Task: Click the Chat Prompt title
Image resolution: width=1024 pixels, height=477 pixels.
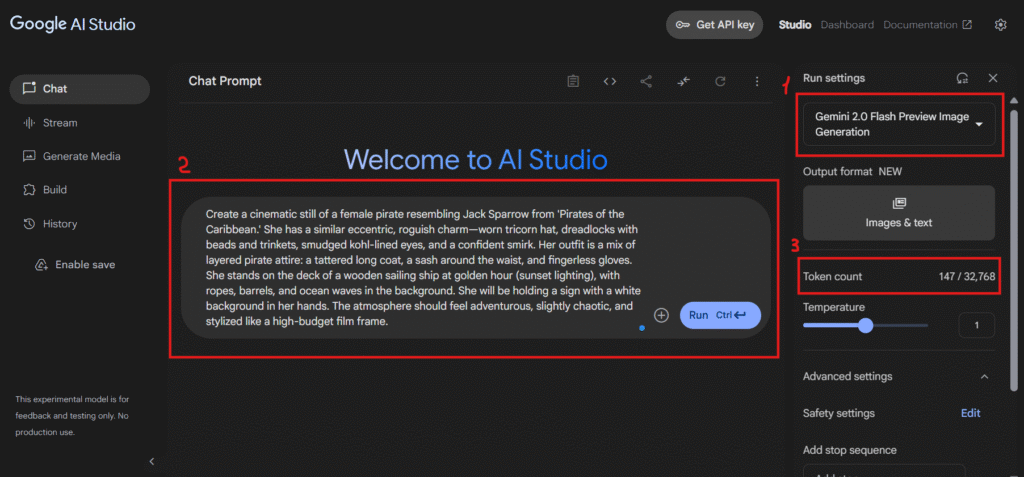Action: point(225,81)
